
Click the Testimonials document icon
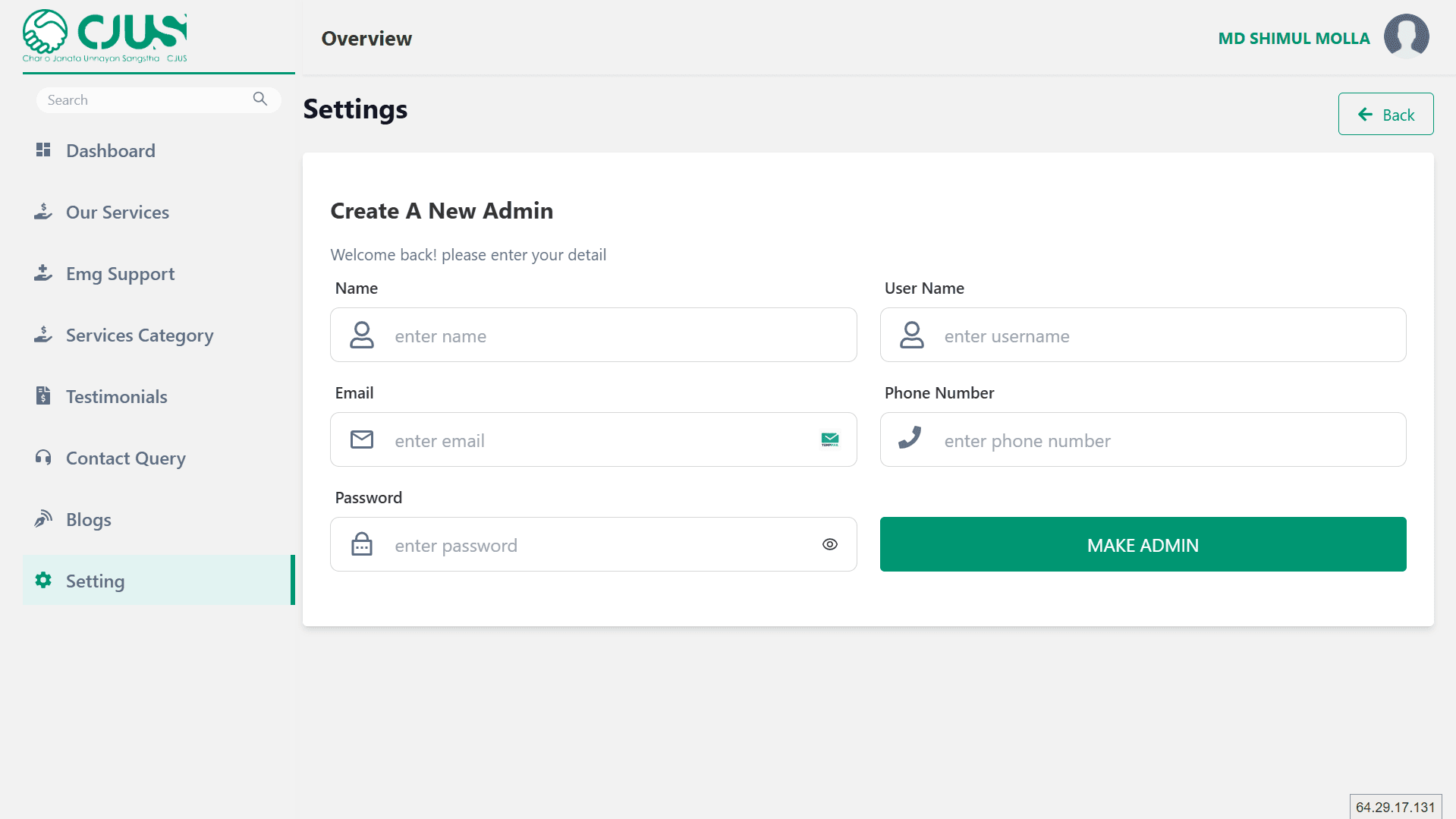coord(43,396)
